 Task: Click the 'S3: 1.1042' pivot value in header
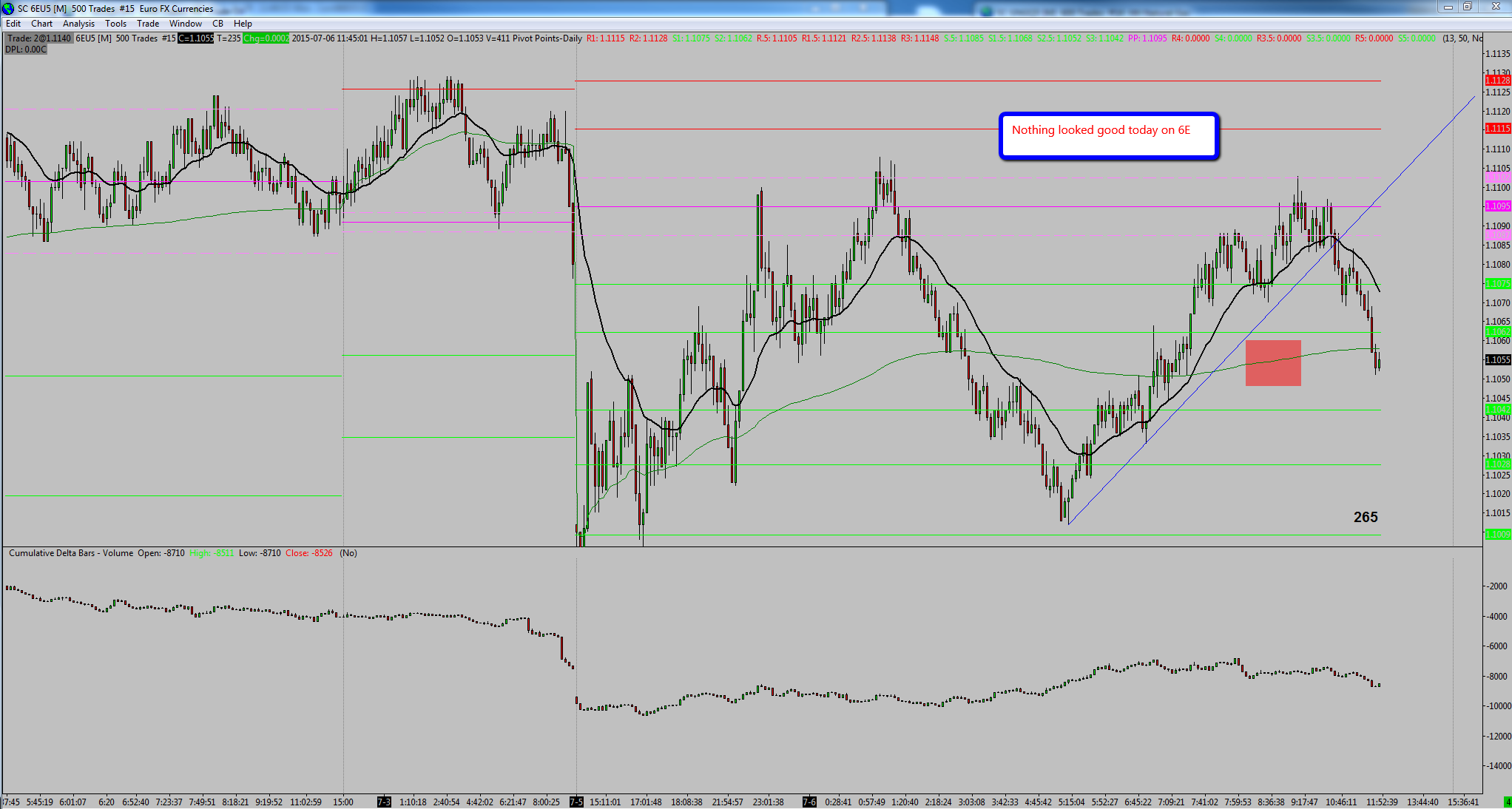pos(1105,38)
